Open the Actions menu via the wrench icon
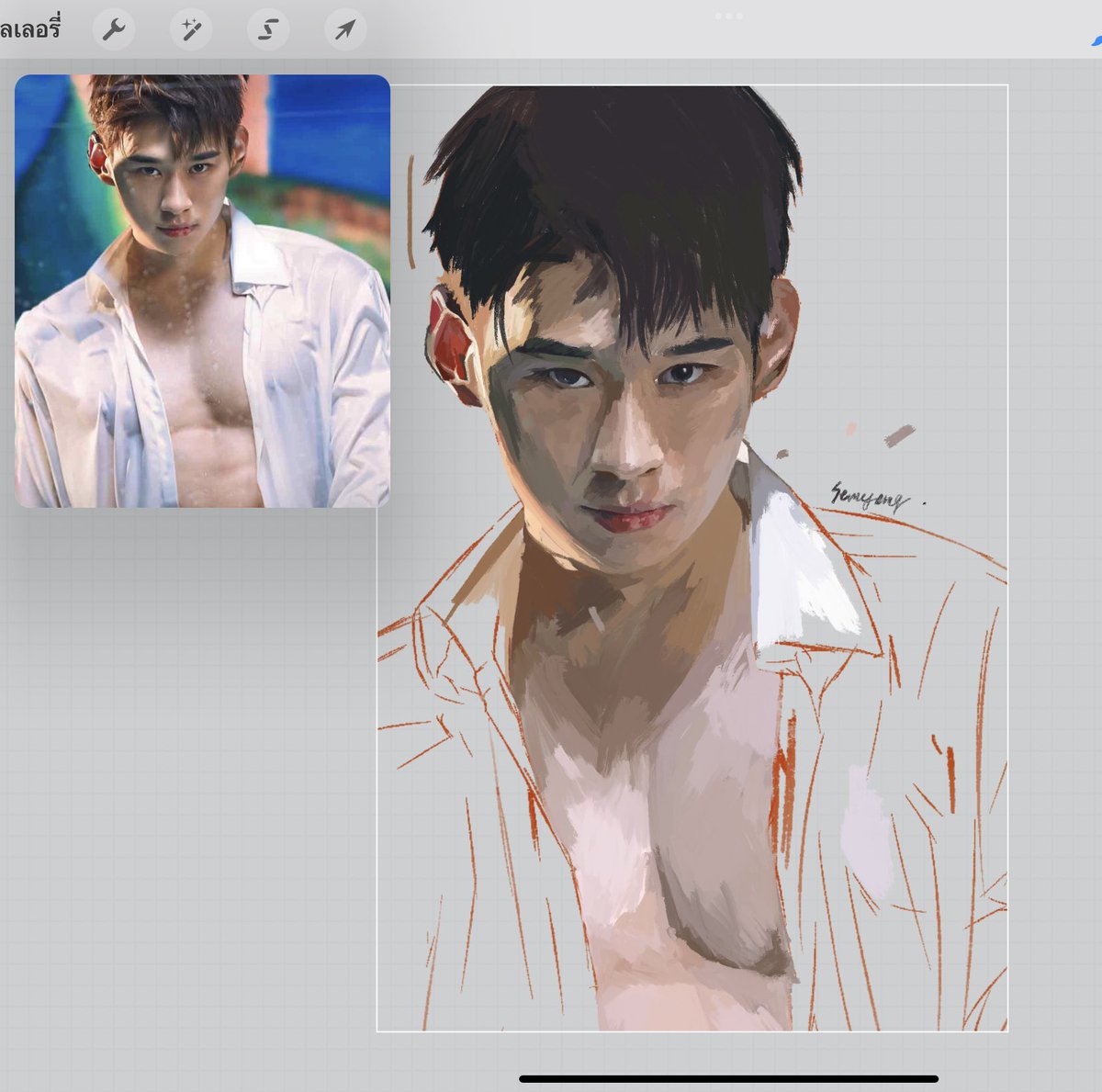This screenshot has height=1092, width=1102. (115, 28)
